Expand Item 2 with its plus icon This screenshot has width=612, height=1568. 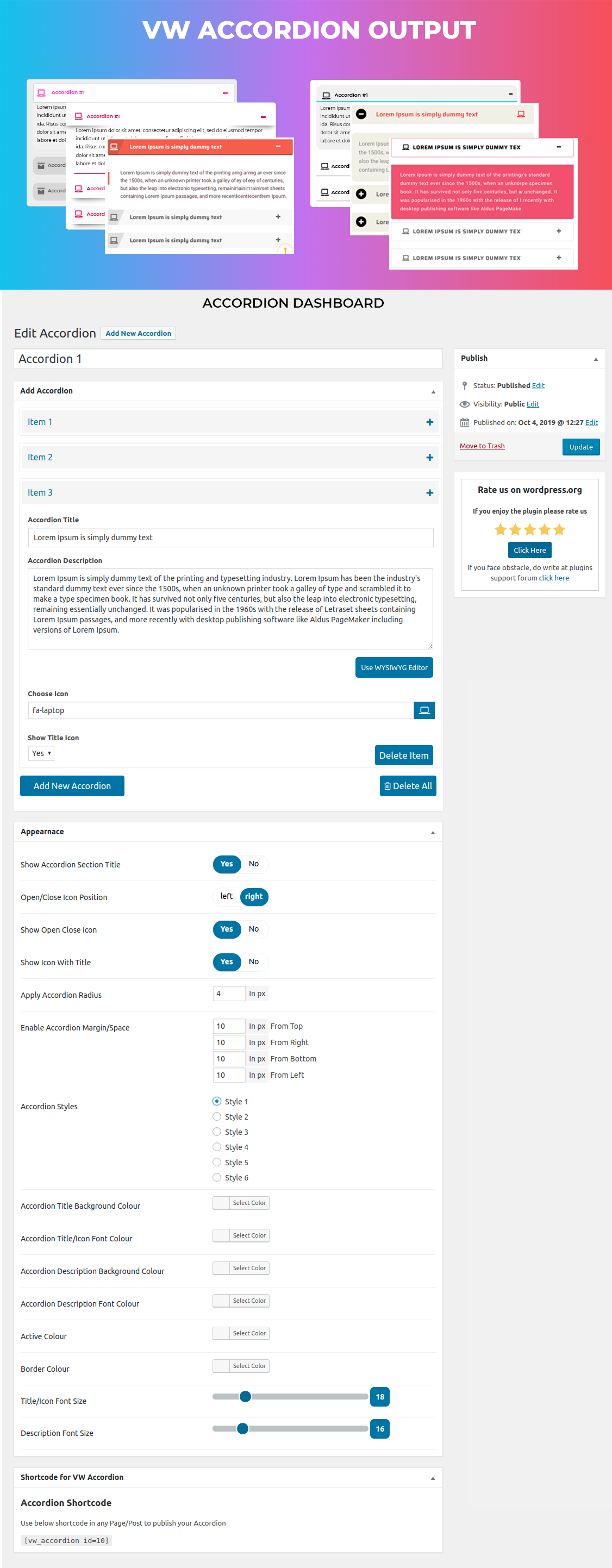click(x=429, y=457)
